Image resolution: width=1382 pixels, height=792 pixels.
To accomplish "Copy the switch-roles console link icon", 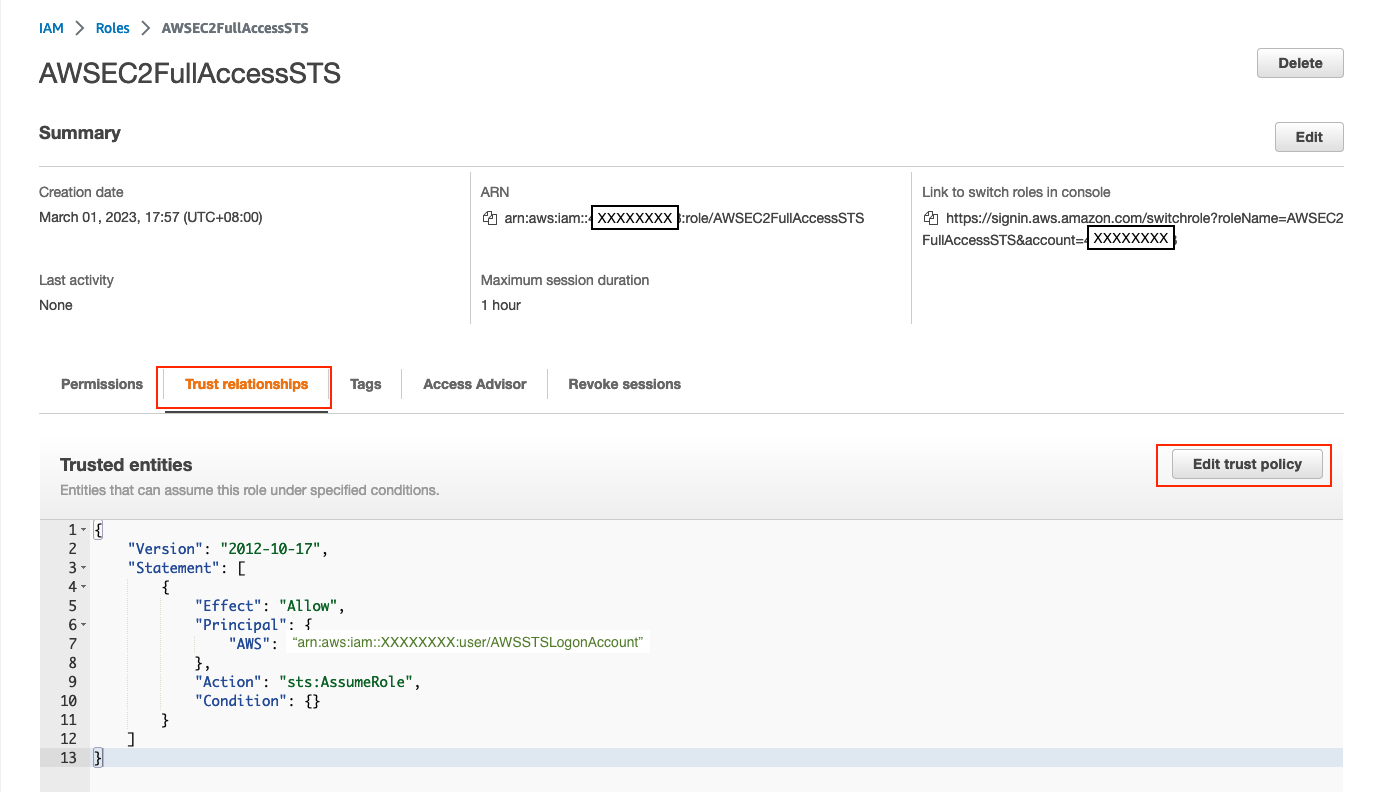I will pos(931,218).
